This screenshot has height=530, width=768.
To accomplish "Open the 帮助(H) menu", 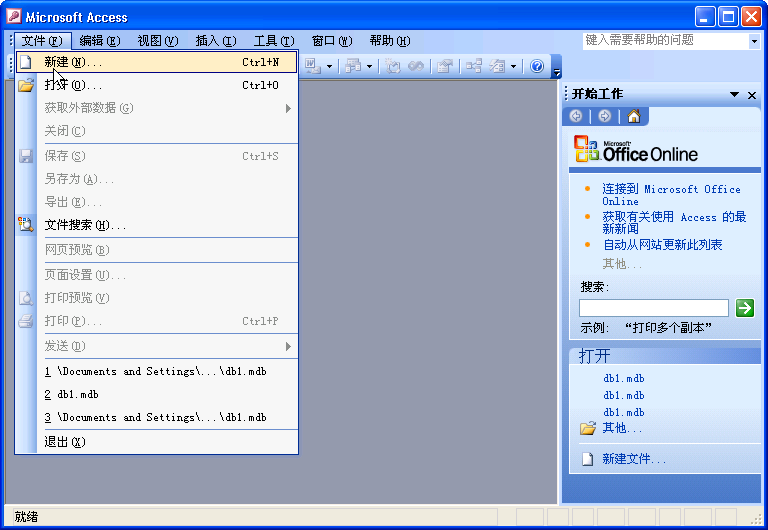I will (x=390, y=41).
